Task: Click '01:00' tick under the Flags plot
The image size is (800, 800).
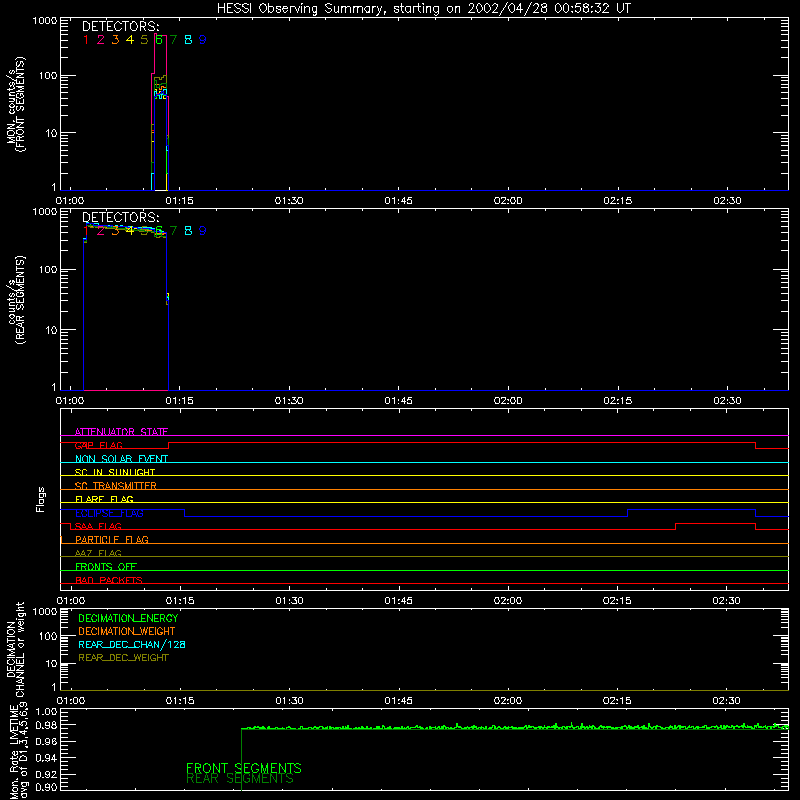Action: tap(70, 601)
